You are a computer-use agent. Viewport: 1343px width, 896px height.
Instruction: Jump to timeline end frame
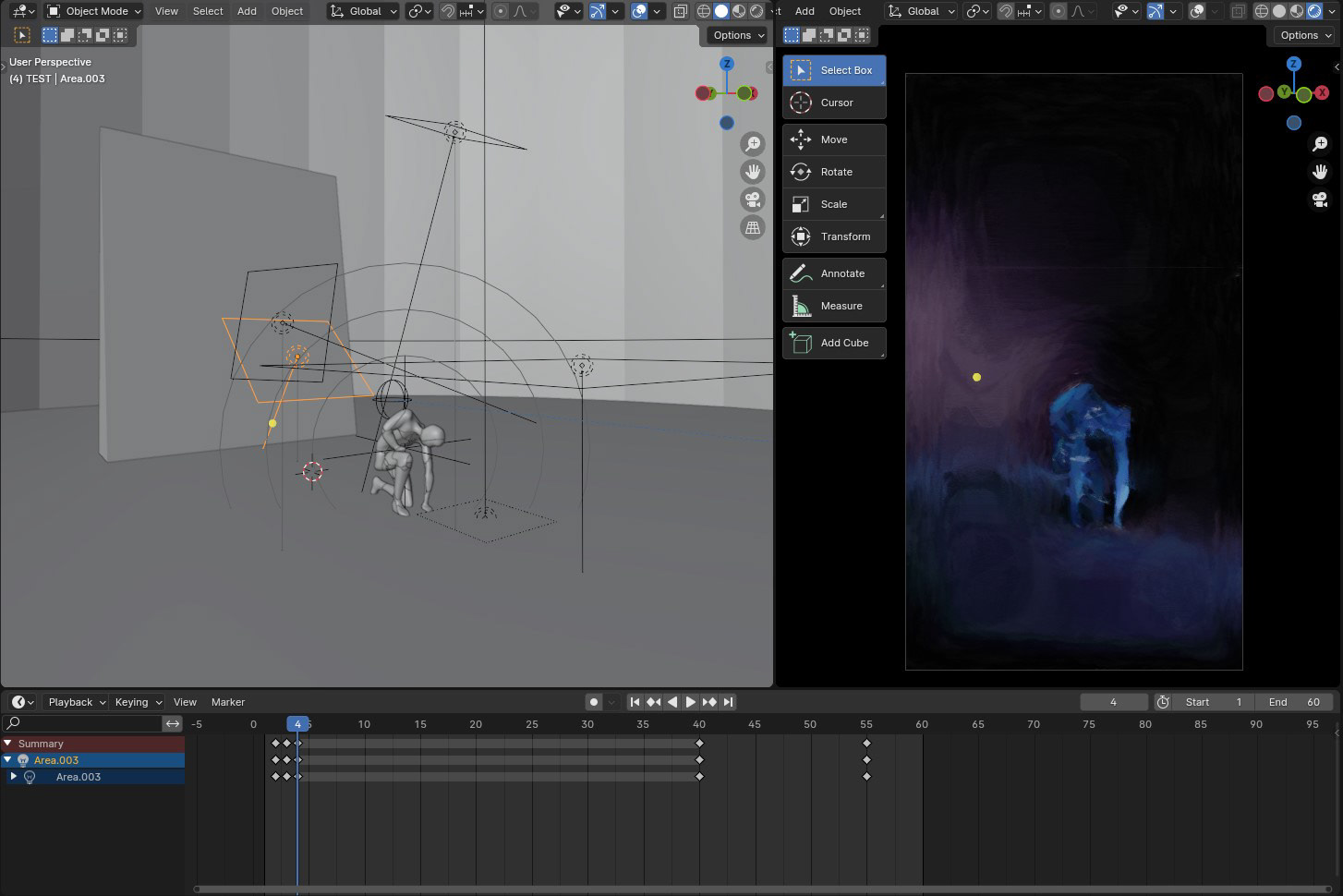[x=728, y=702]
